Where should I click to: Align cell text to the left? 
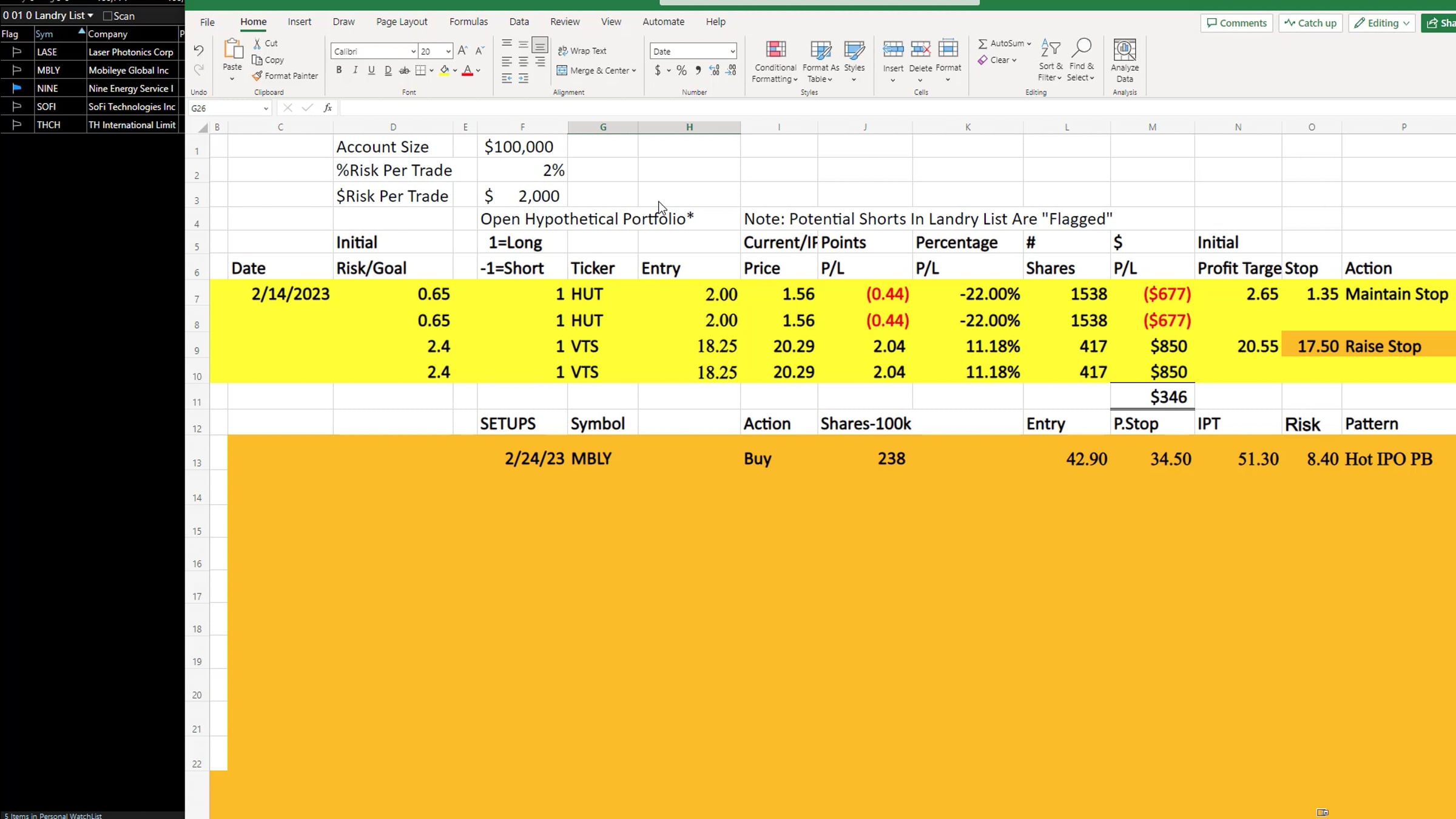tap(507, 62)
